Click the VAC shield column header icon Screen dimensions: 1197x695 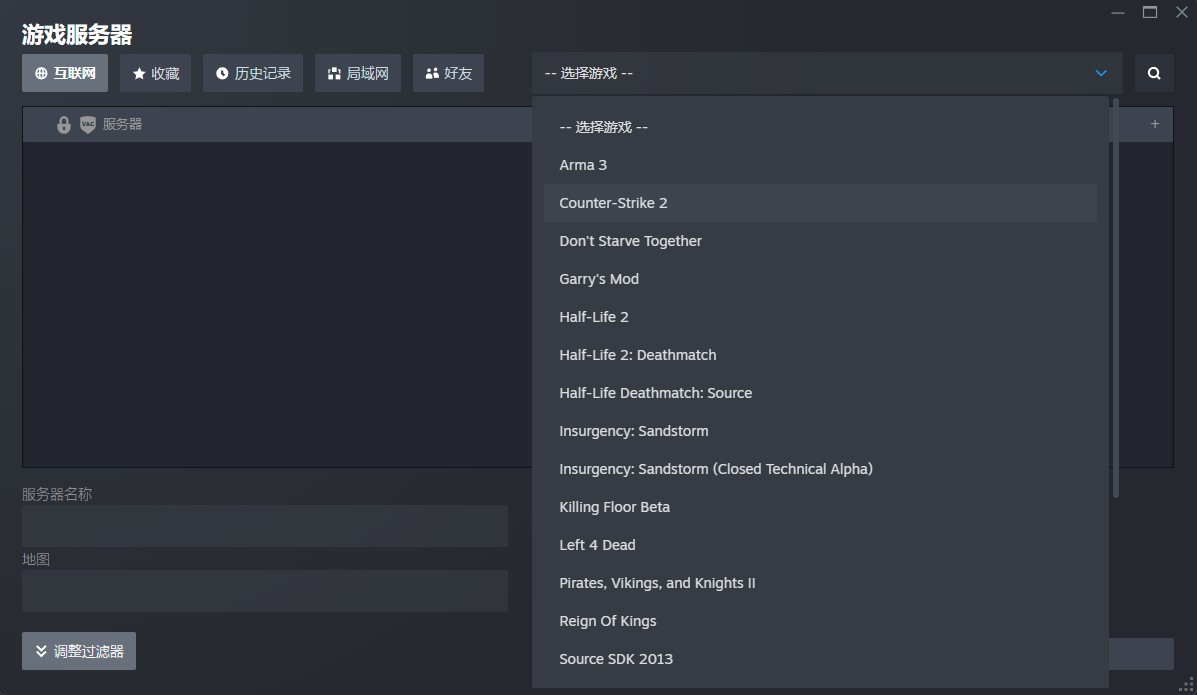tap(88, 125)
